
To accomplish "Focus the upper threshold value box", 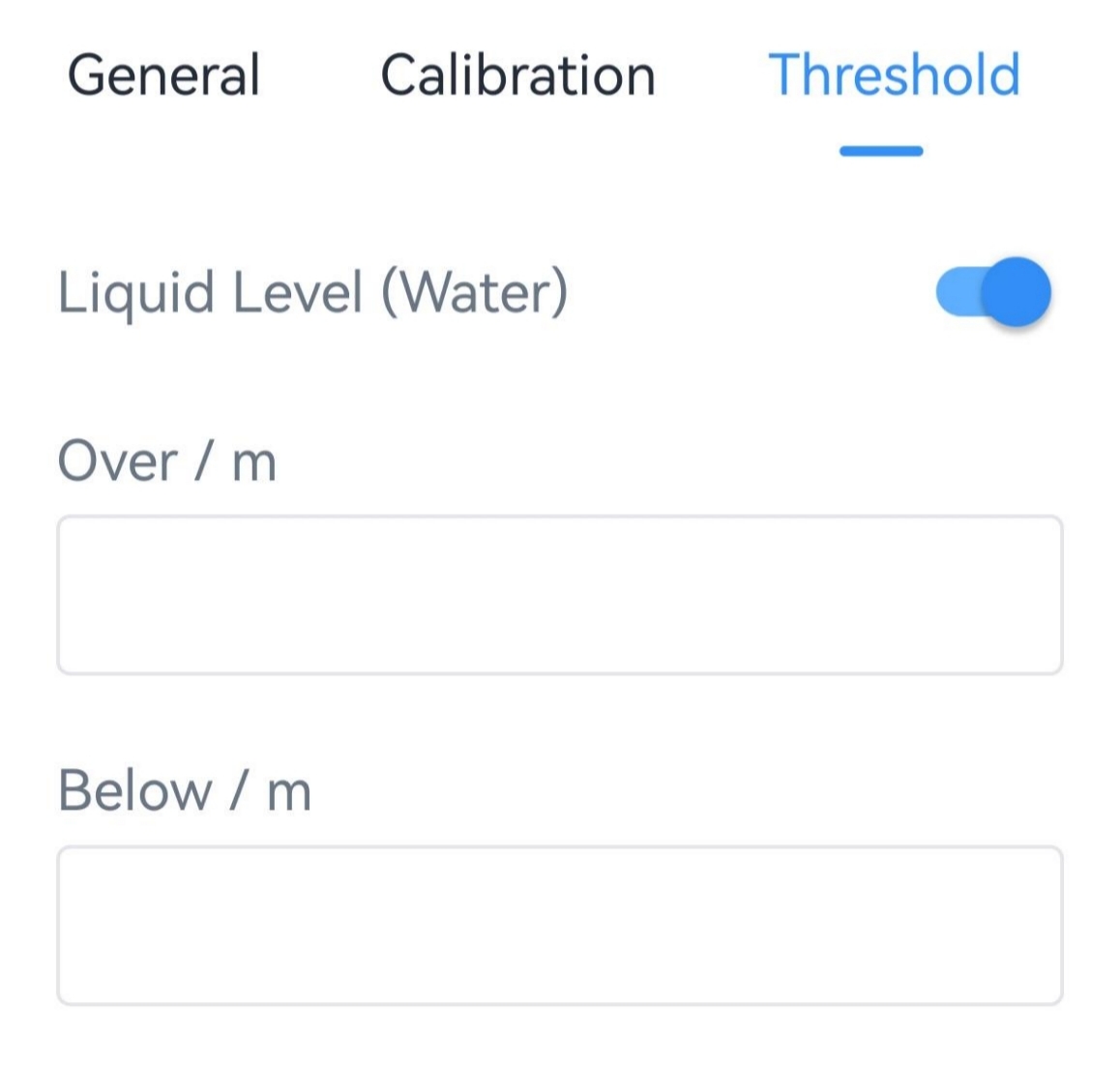I will 560,594.
